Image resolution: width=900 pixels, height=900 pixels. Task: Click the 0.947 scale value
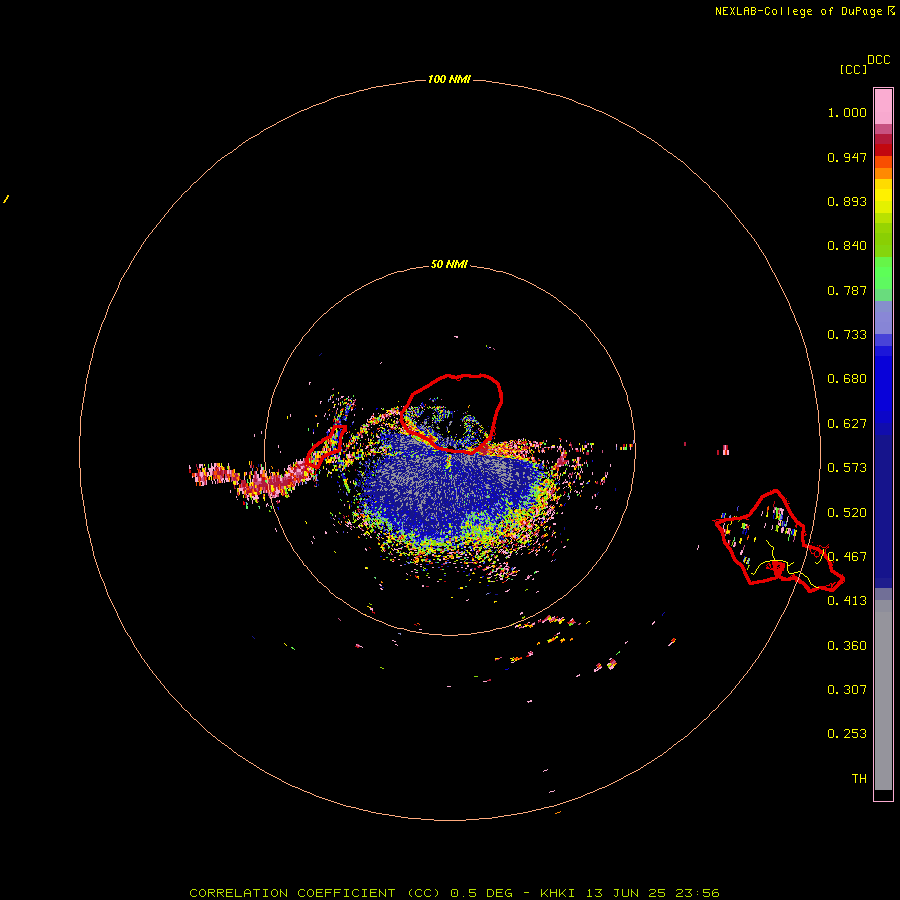coord(847,157)
